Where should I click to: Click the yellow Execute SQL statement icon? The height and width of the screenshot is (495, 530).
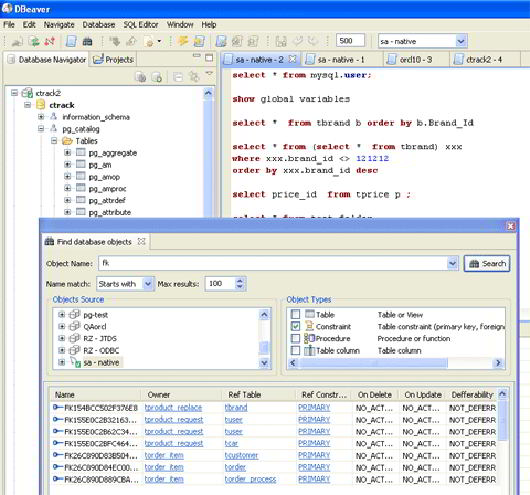pyautogui.click(x=183, y=41)
